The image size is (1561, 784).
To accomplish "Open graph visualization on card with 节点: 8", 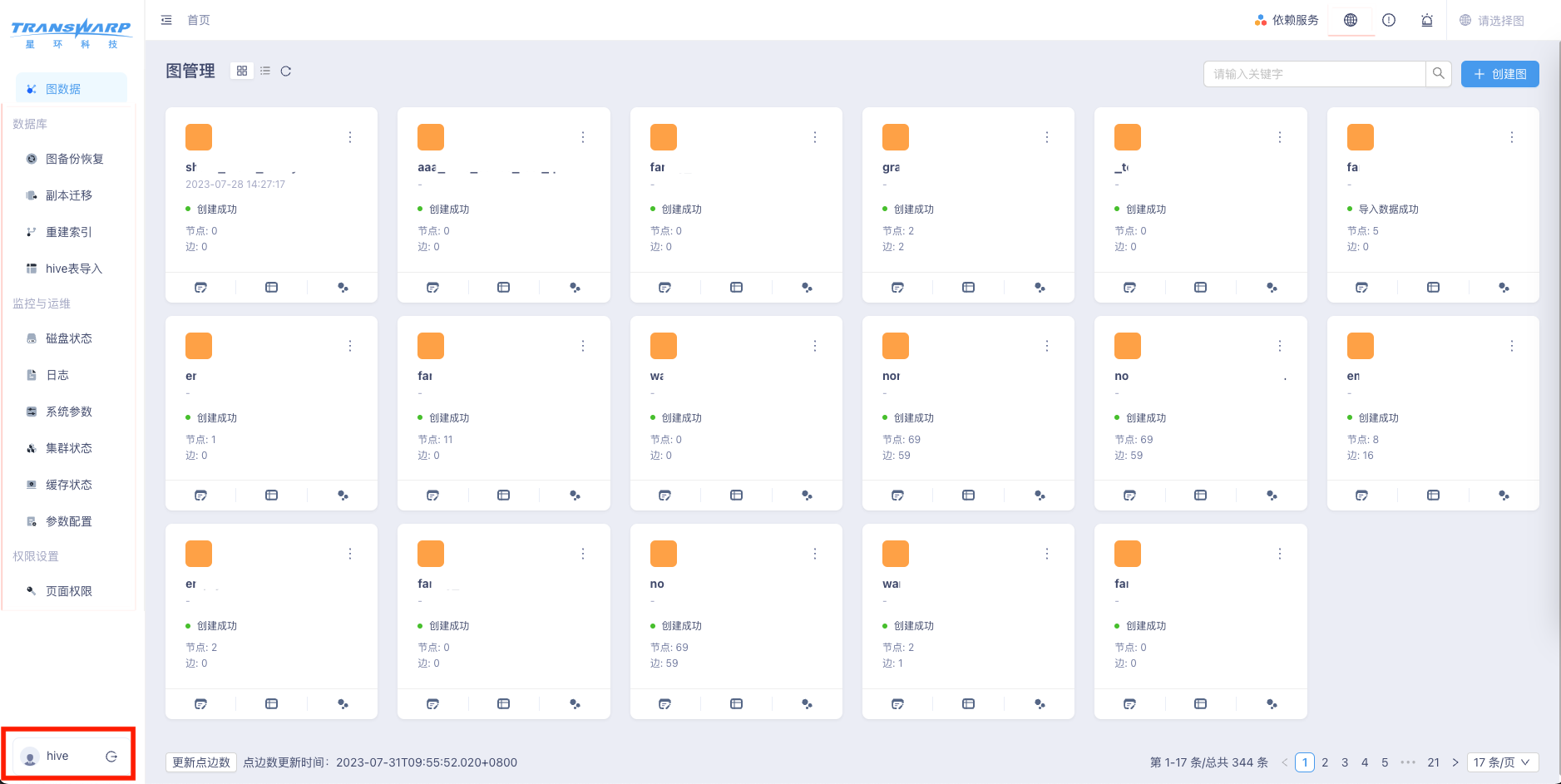I will [1504, 495].
